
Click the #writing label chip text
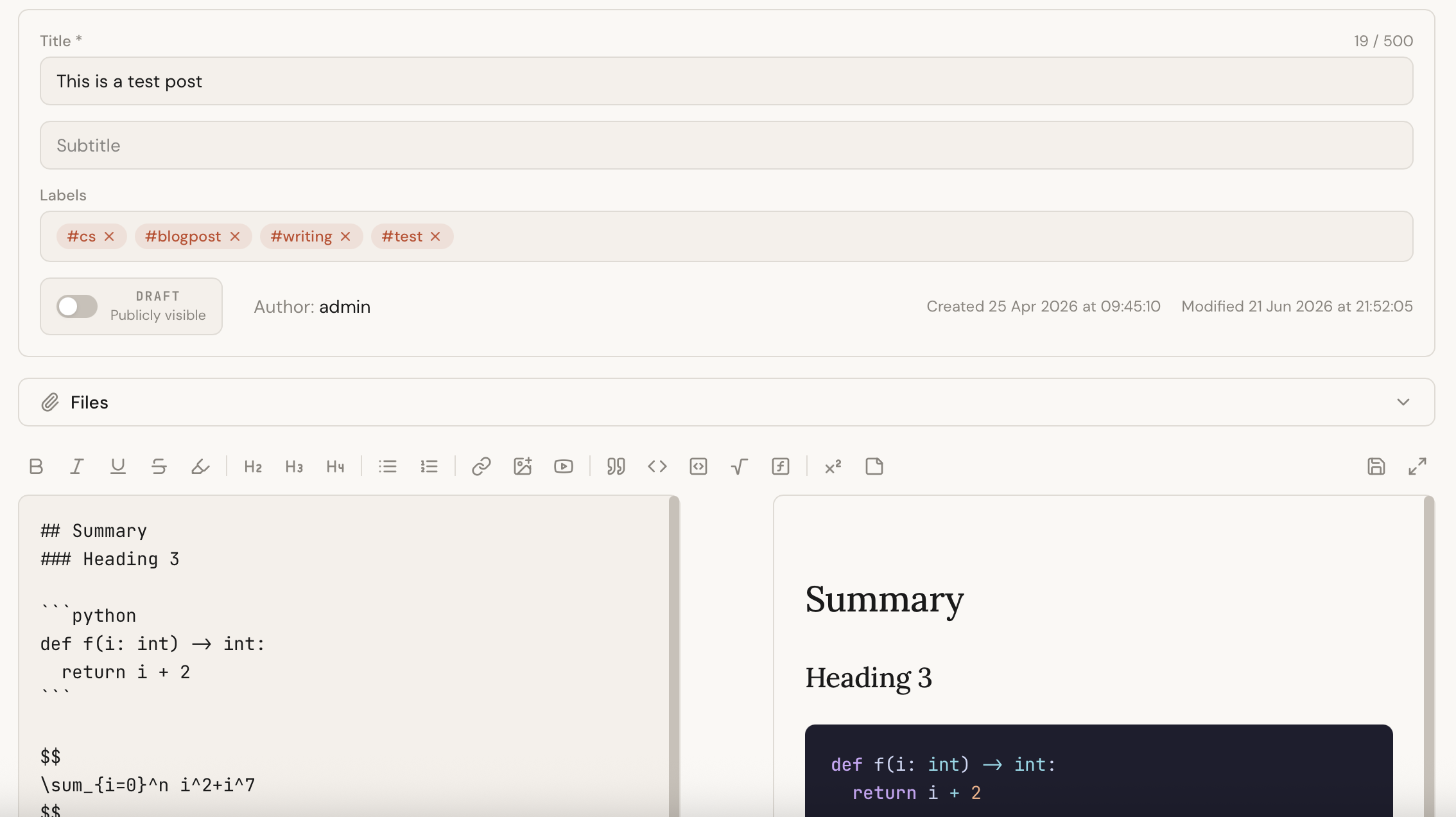pos(301,236)
